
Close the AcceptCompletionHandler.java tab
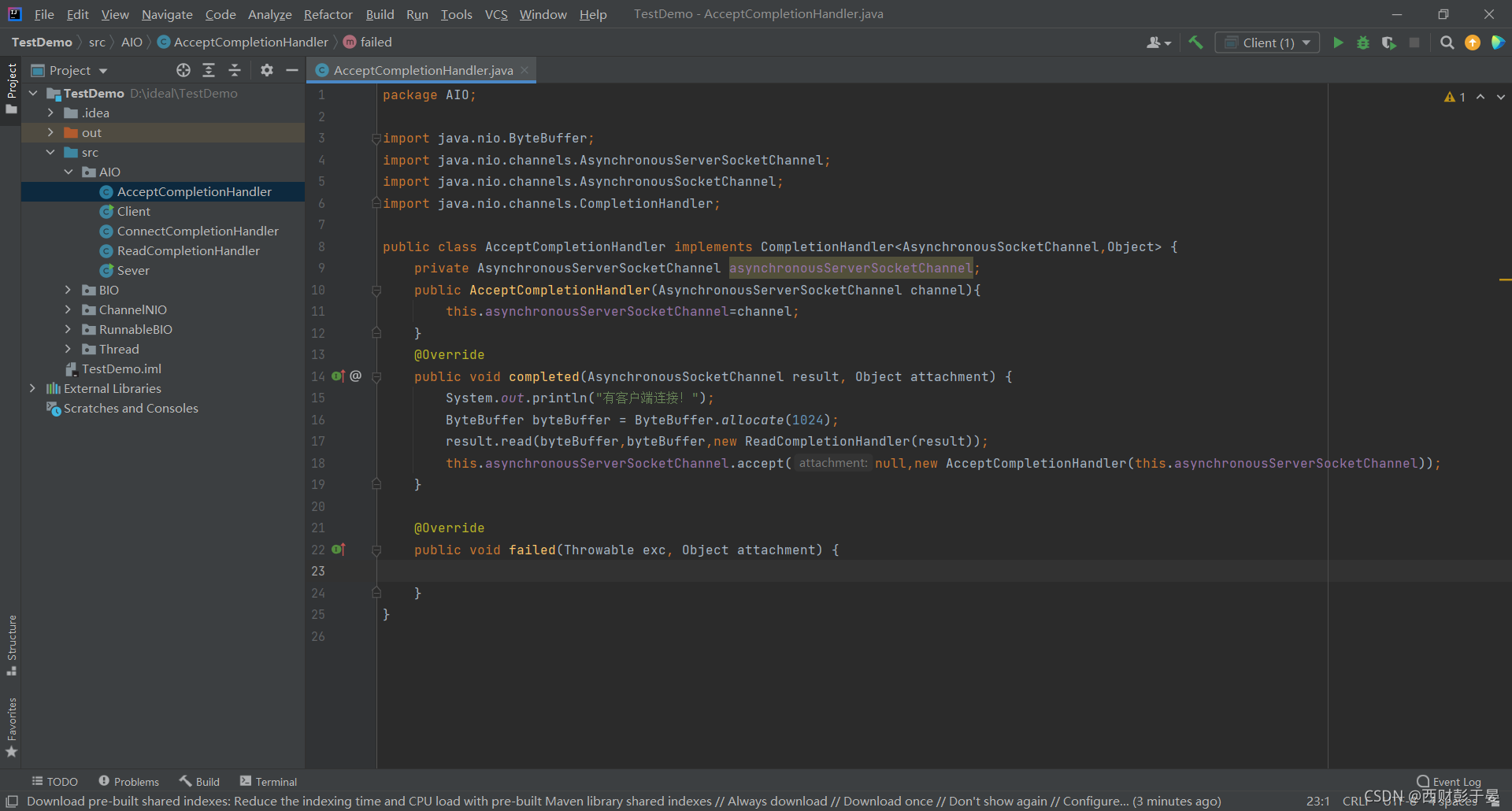(x=524, y=70)
